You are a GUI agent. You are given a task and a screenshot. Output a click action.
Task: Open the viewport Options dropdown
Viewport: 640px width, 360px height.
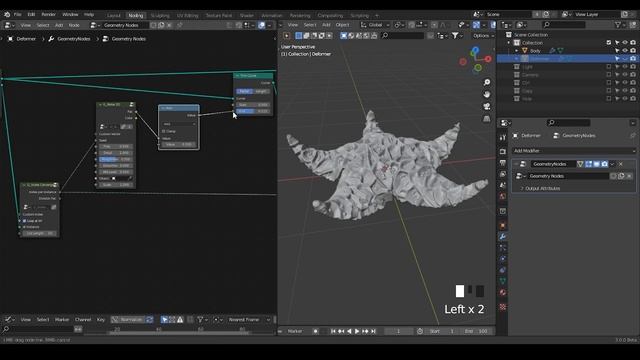[483, 36]
